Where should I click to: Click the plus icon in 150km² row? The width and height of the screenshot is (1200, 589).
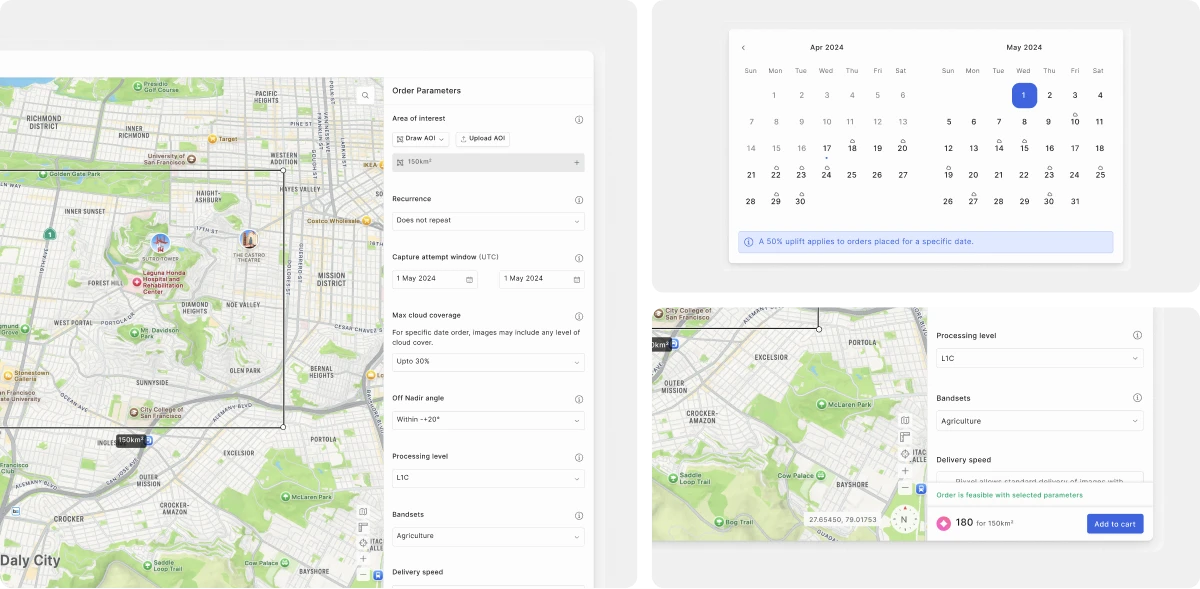(576, 162)
